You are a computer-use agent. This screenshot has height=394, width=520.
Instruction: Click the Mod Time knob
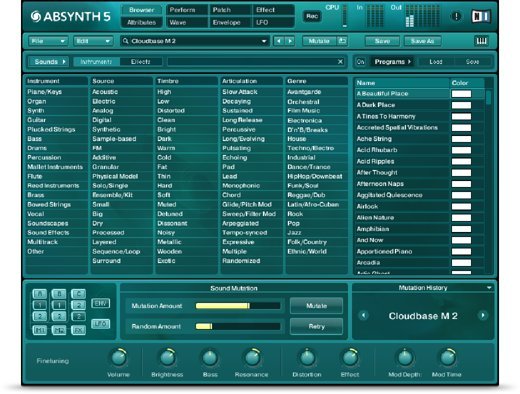(448, 357)
